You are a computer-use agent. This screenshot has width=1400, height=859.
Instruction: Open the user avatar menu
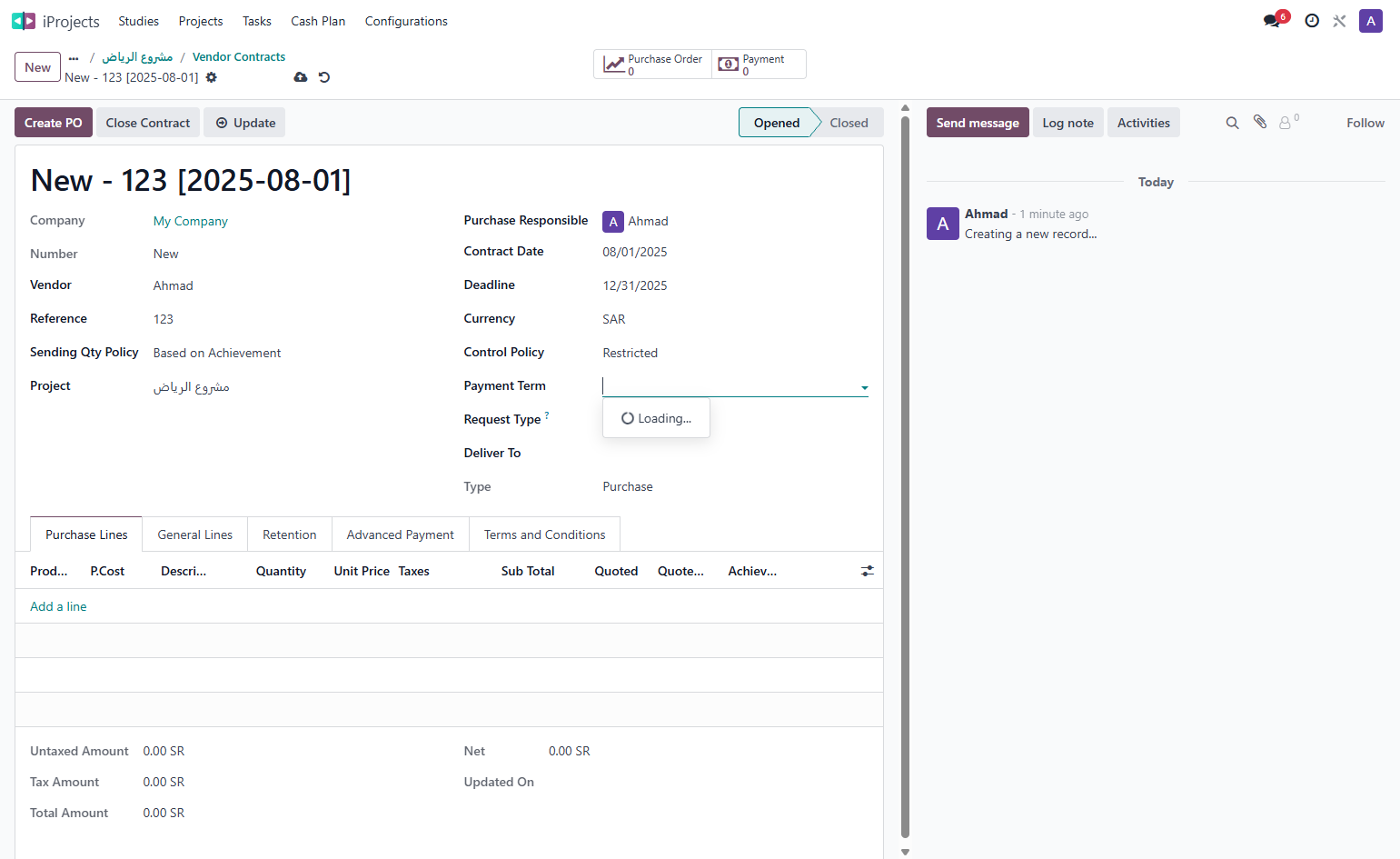tap(1371, 21)
